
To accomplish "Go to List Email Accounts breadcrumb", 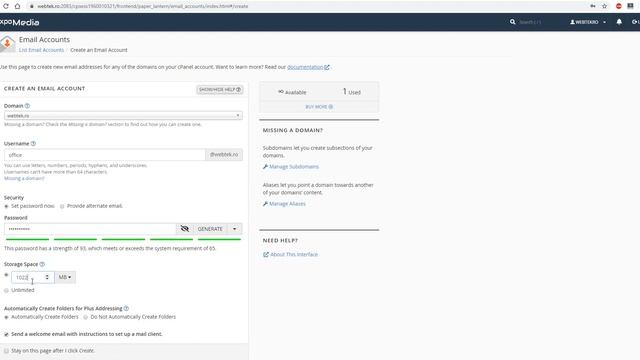I will 41,50.
